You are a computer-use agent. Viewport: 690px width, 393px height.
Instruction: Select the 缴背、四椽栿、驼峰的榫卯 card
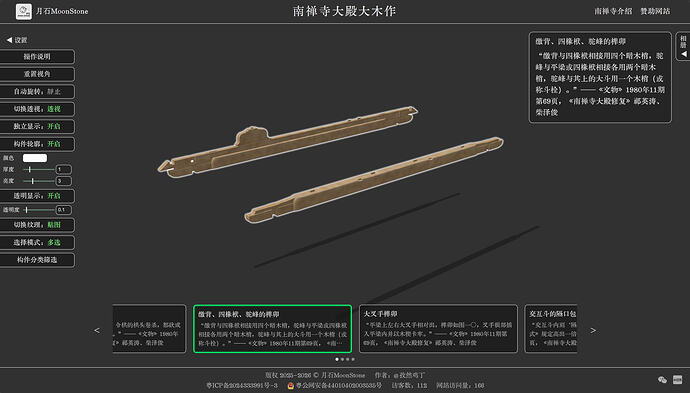click(x=272, y=329)
